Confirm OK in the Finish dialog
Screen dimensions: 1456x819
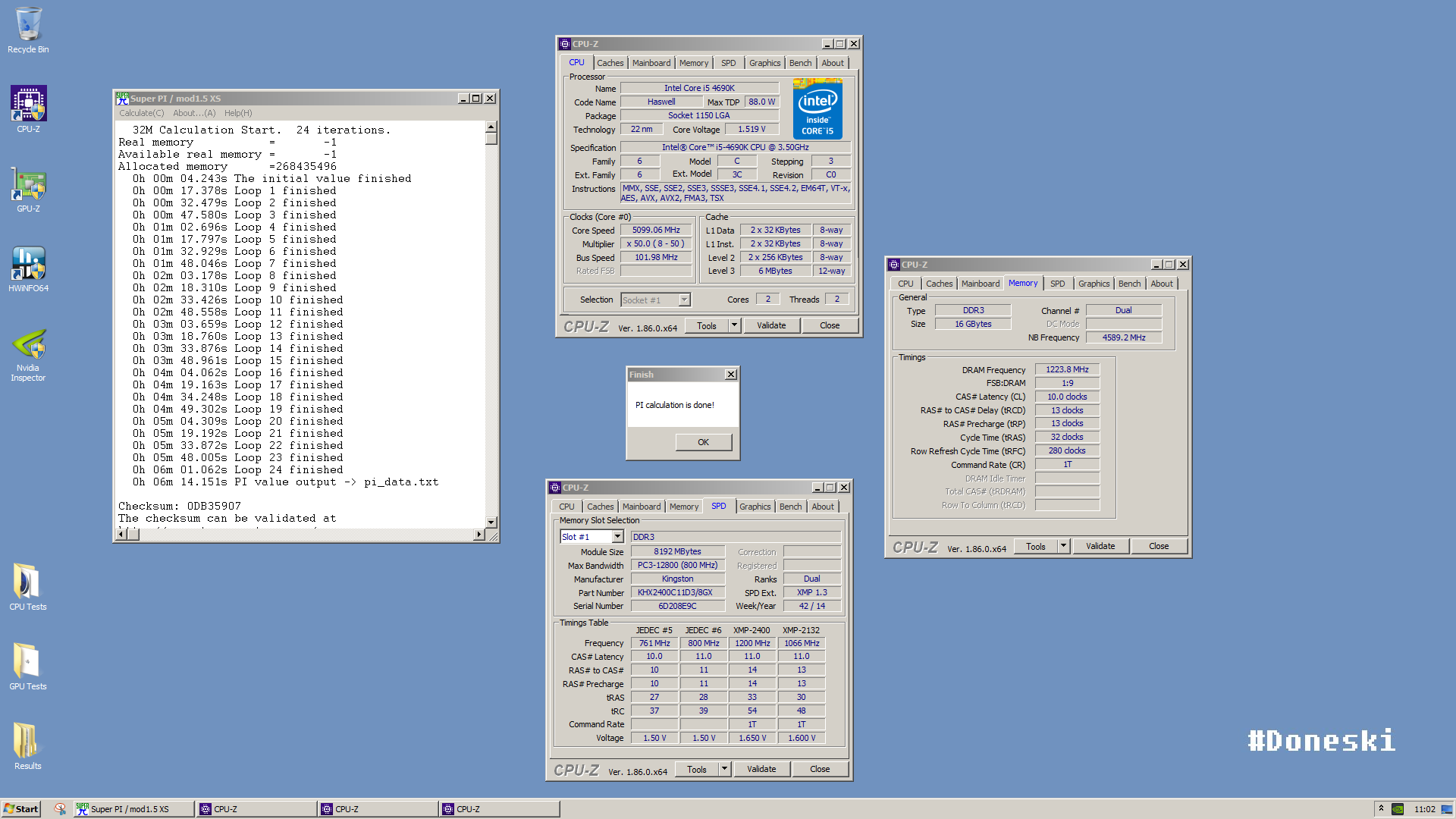click(x=703, y=442)
